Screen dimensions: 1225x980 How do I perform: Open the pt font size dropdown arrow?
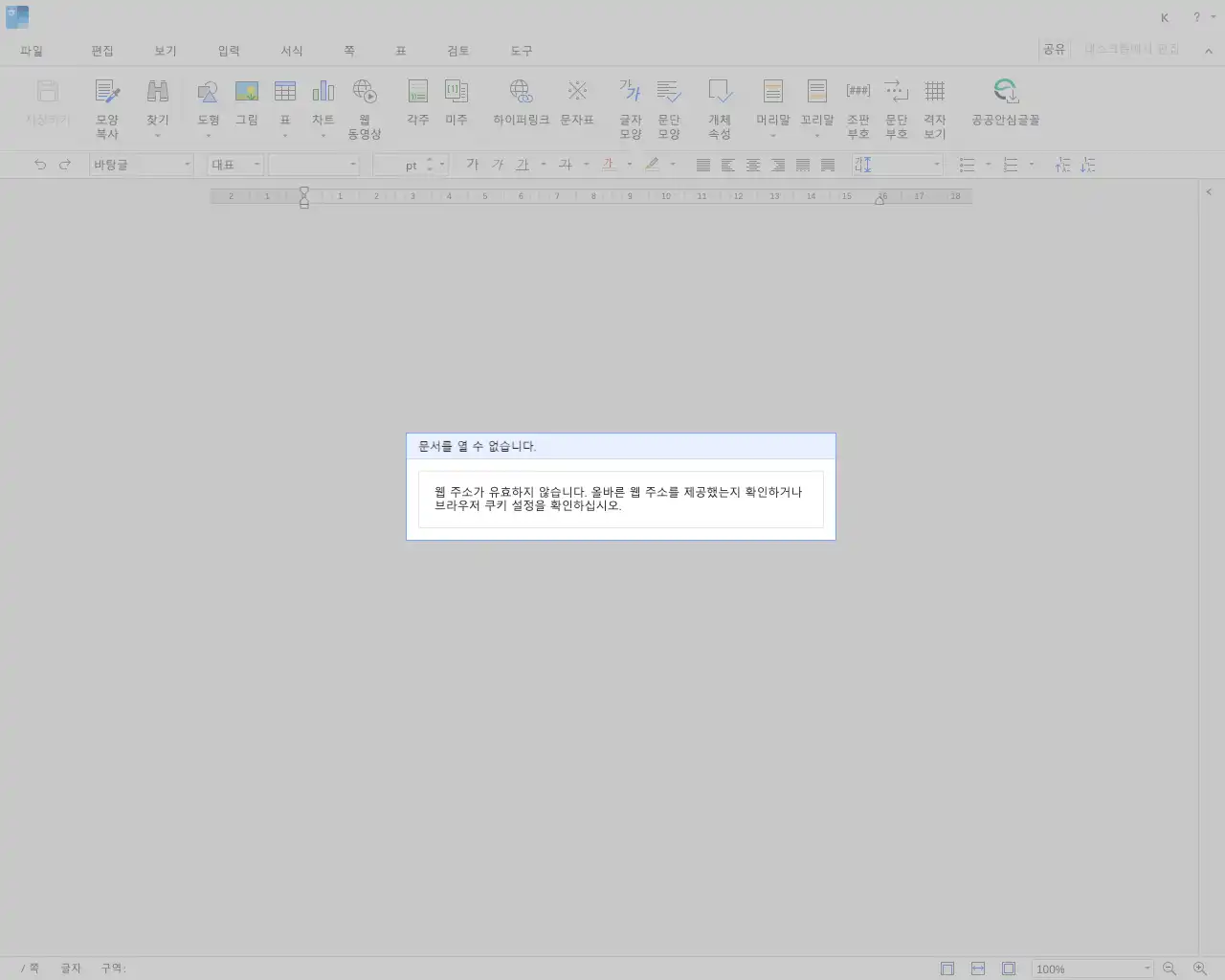click(442, 165)
